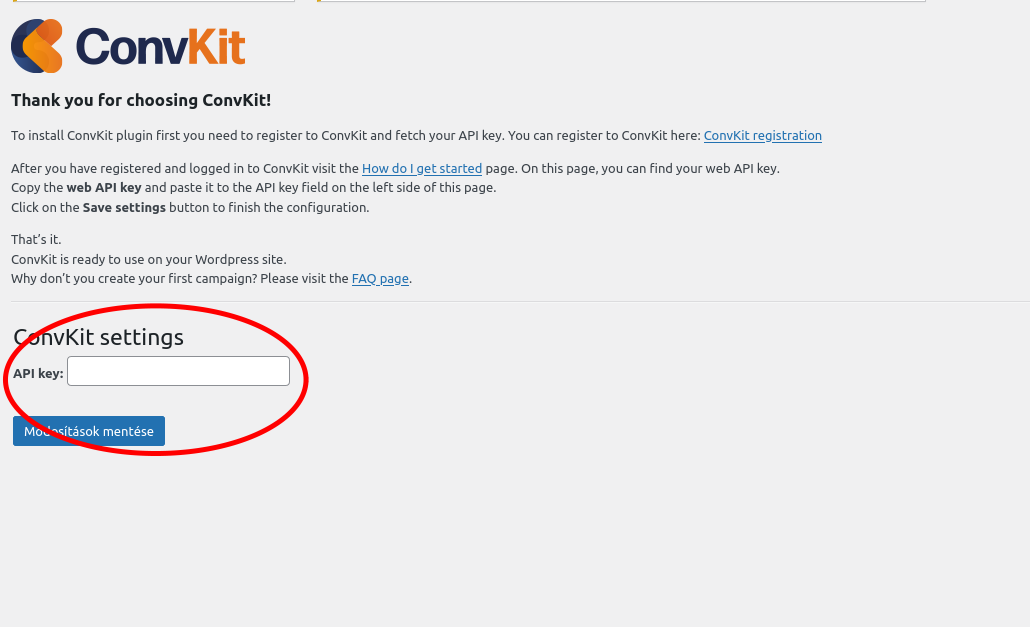Click the ready to use on Wordpress line
The width and height of the screenshot is (1030, 627).
click(x=148, y=260)
